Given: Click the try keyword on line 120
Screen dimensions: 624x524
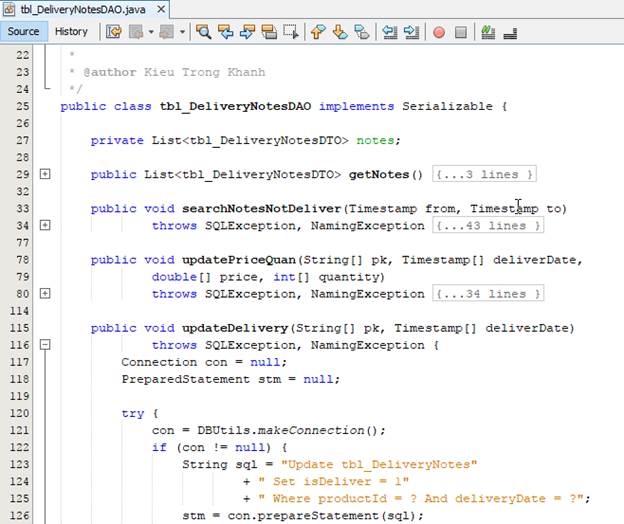Looking at the screenshot, I should tap(133, 413).
